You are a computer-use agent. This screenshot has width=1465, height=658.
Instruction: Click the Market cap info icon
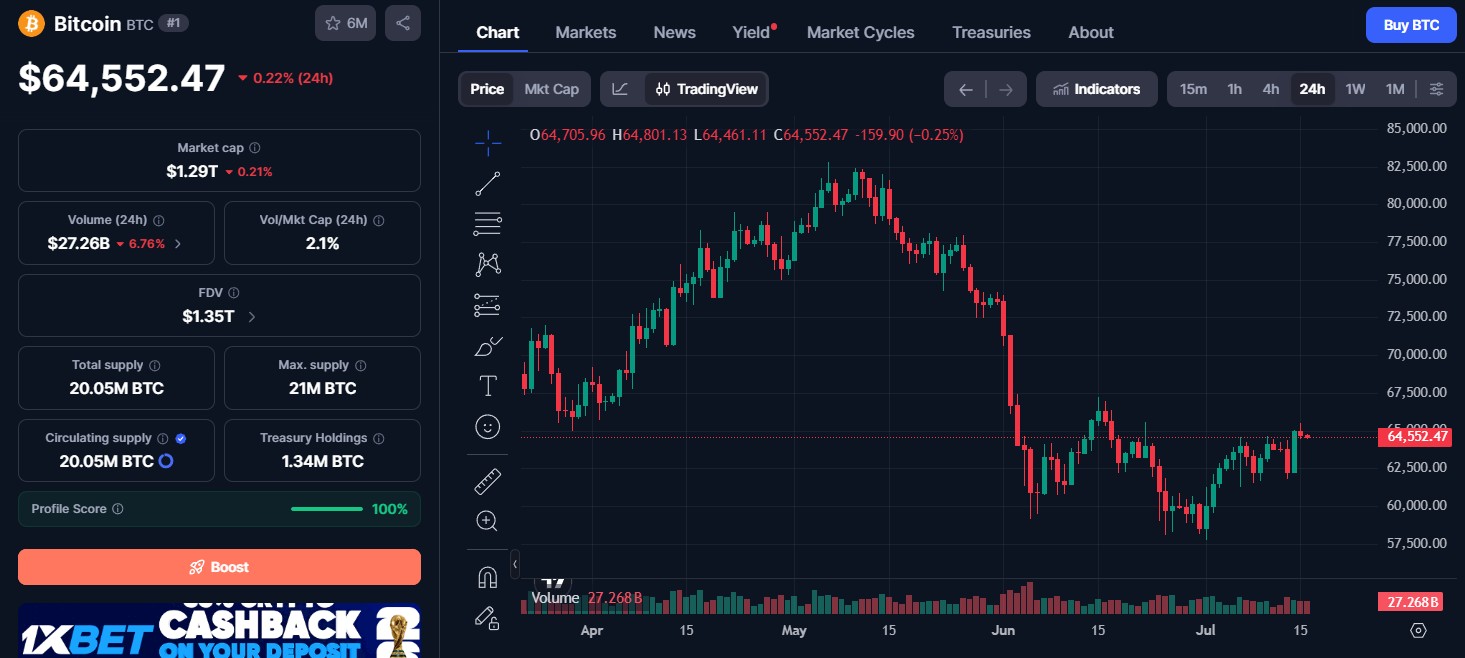[x=255, y=148]
